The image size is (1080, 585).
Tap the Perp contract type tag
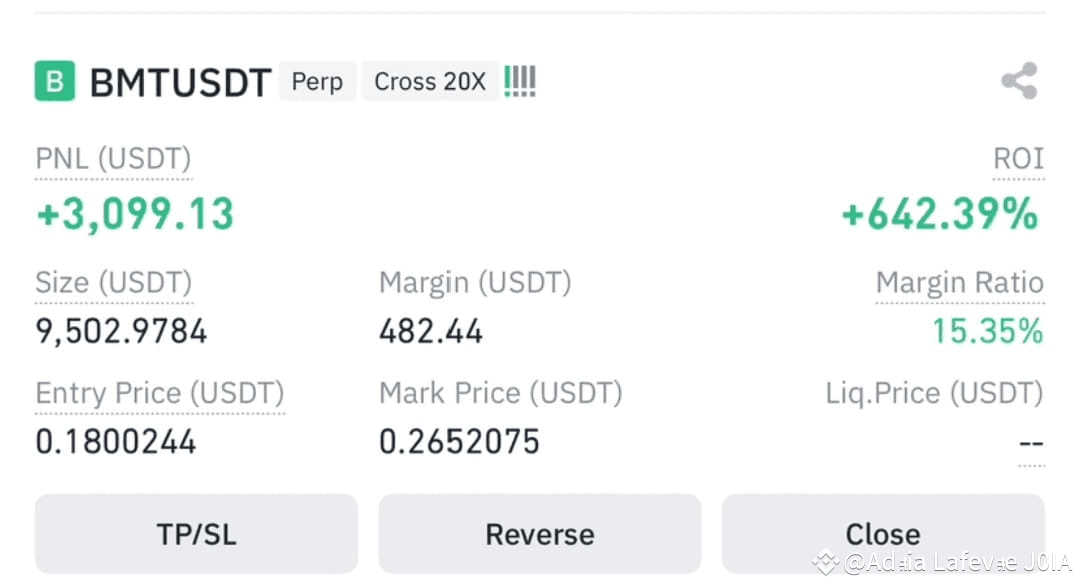click(318, 81)
